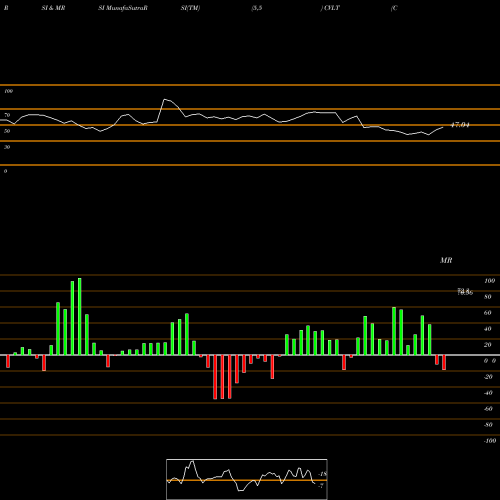This screenshot has width=500, height=500.
Task: Click the -100 label on the histogram axis
Action: [490, 441]
